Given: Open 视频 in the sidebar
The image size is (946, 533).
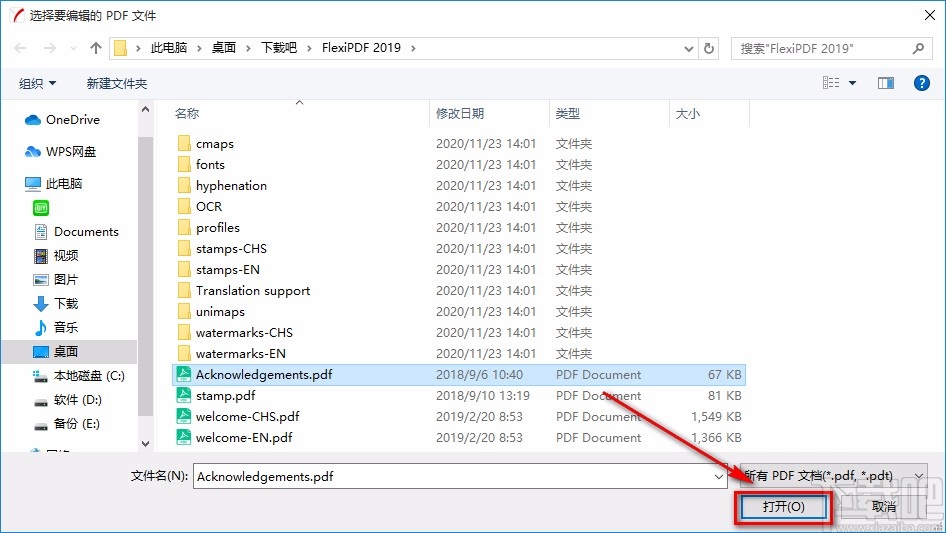Looking at the screenshot, I should [x=56, y=255].
